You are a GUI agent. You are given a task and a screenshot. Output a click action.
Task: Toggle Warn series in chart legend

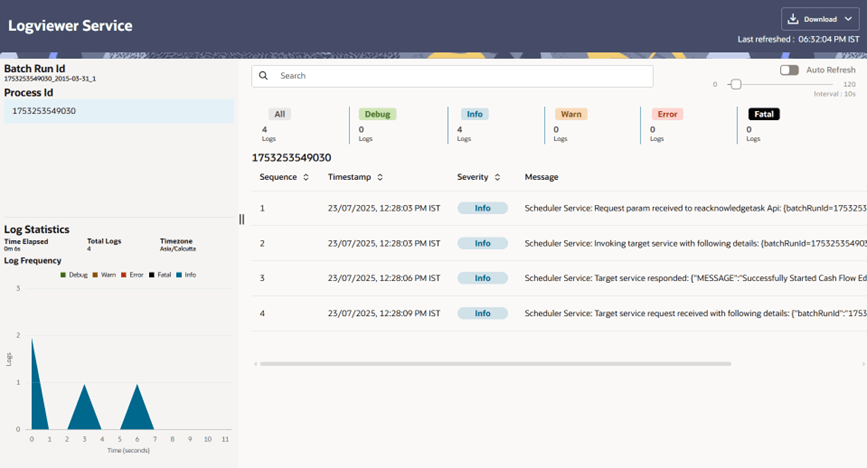tap(104, 275)
